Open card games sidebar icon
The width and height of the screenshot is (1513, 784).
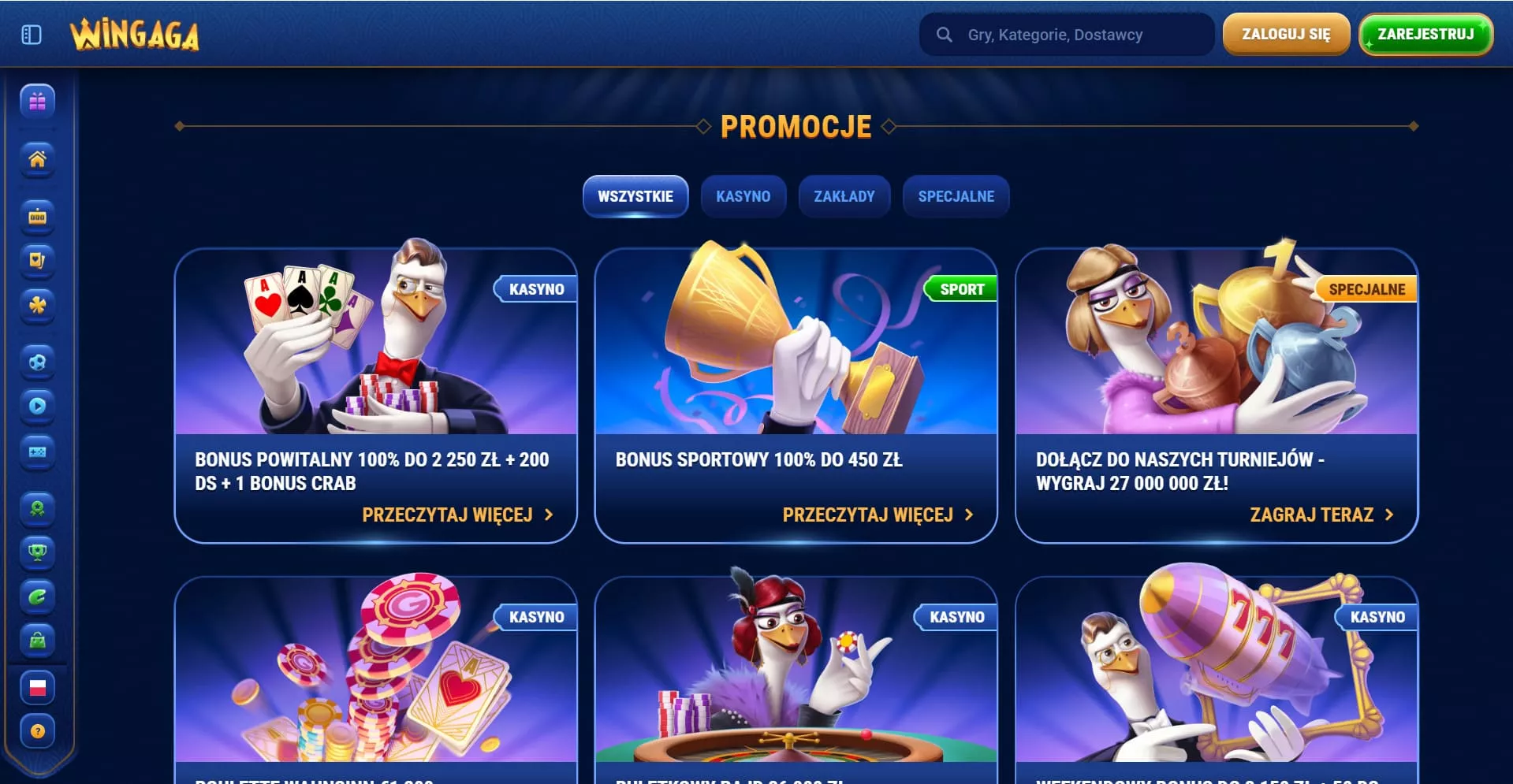37,260
